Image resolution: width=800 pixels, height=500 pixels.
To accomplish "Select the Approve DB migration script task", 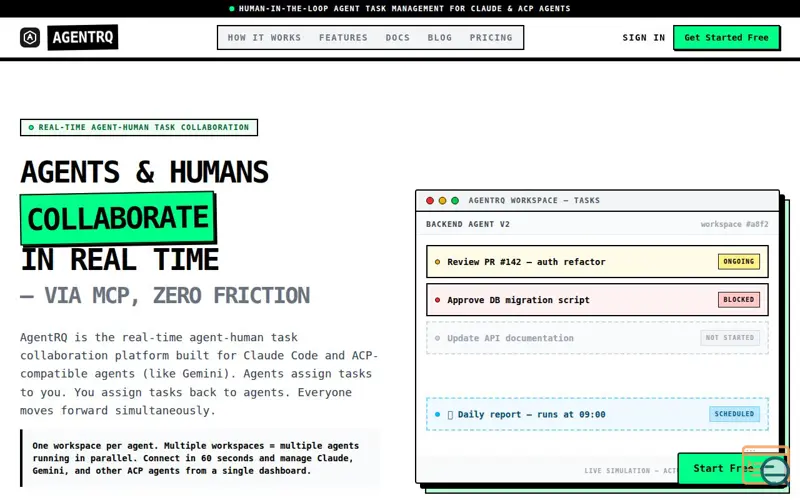I will [597, 300].
